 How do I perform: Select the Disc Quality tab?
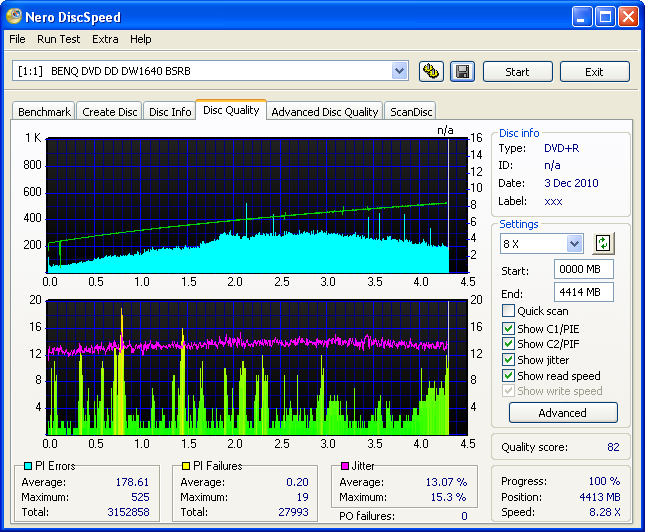pos(231,110)
